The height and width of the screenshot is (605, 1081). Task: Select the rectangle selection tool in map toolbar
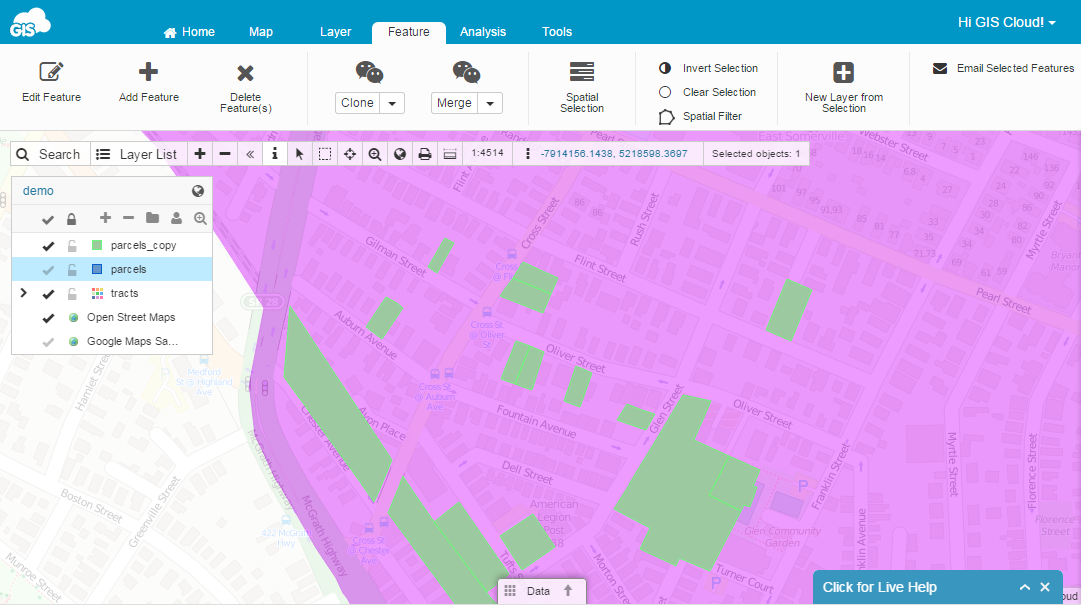click(x=325, y=154)
